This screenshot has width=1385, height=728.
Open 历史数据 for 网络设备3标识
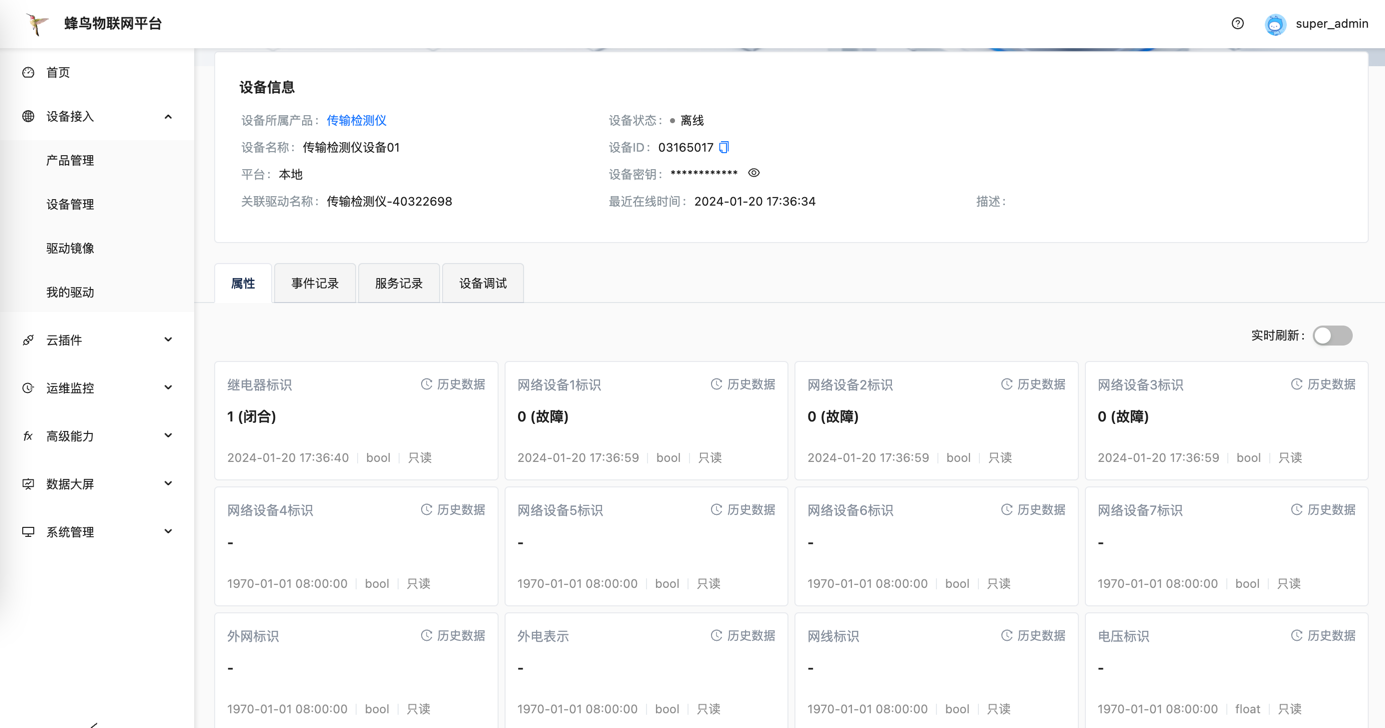(1331, 384)
